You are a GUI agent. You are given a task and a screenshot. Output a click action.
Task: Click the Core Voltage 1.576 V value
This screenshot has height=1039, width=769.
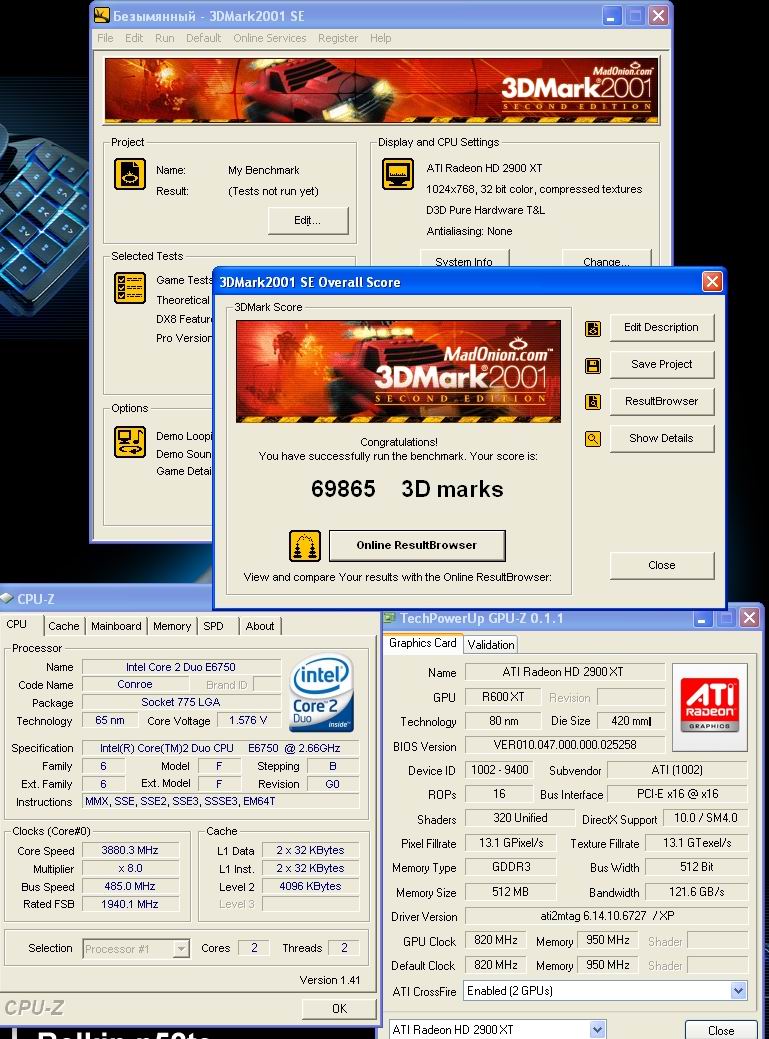point(248,720)
